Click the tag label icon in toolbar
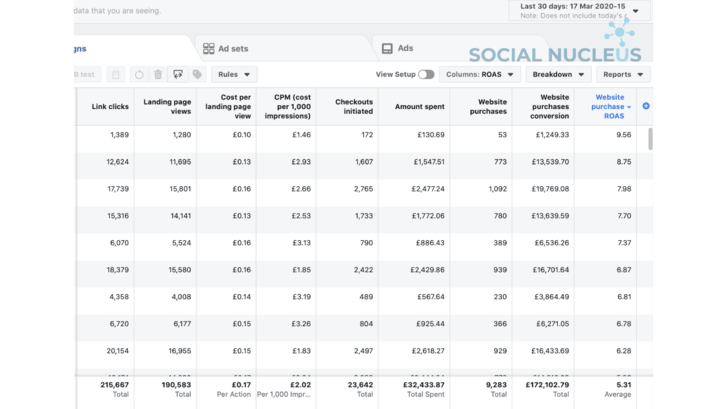The width and height of the screenshot is (727, 409). (x=197, y=74)
